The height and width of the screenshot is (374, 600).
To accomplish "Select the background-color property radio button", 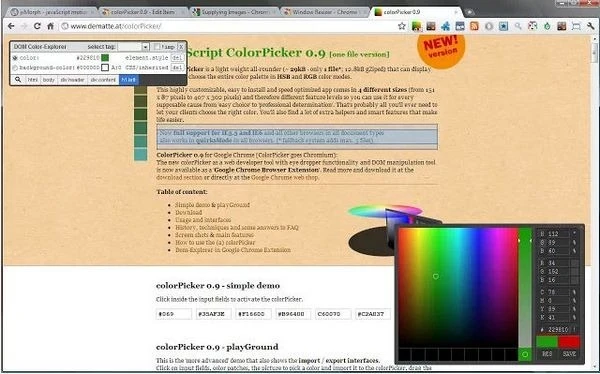I will pos(15,68).
